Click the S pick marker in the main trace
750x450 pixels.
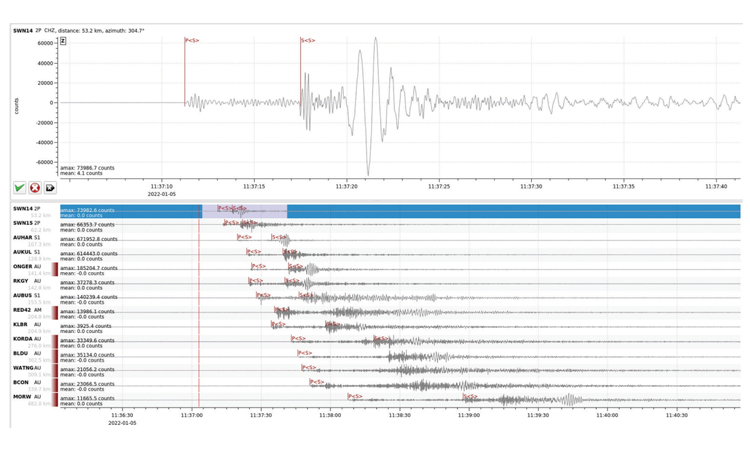(307, 41)
